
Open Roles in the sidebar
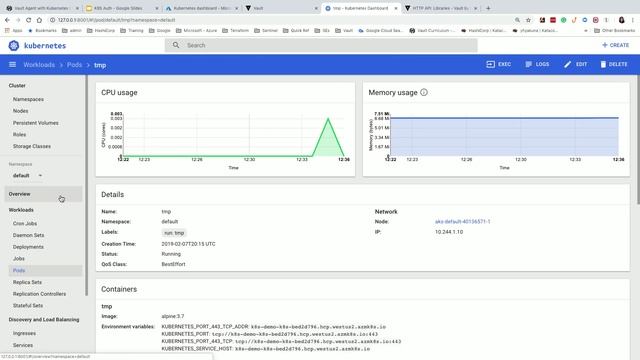coord(19,134)
